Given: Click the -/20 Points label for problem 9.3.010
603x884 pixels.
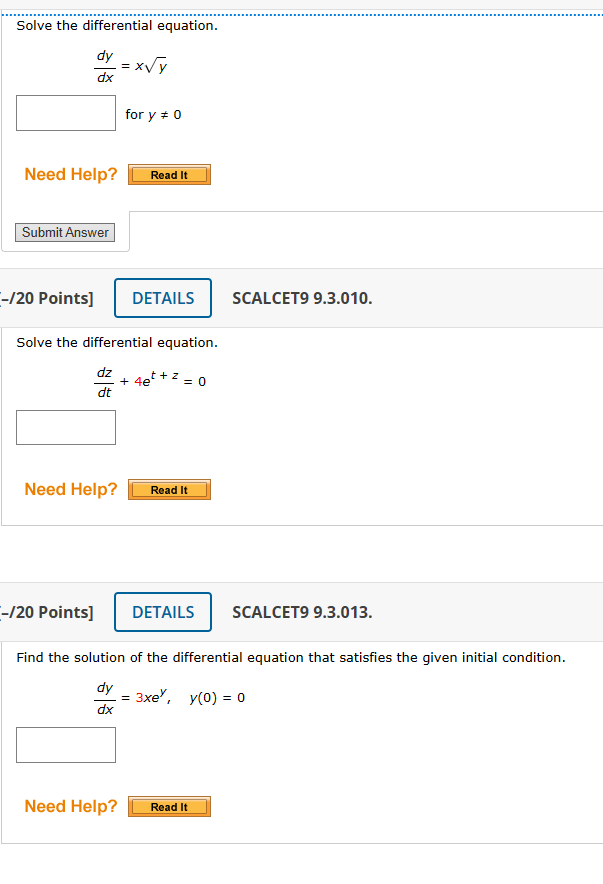Looking at the screenshot, I should pyautogui.click(x=36, y=297).
